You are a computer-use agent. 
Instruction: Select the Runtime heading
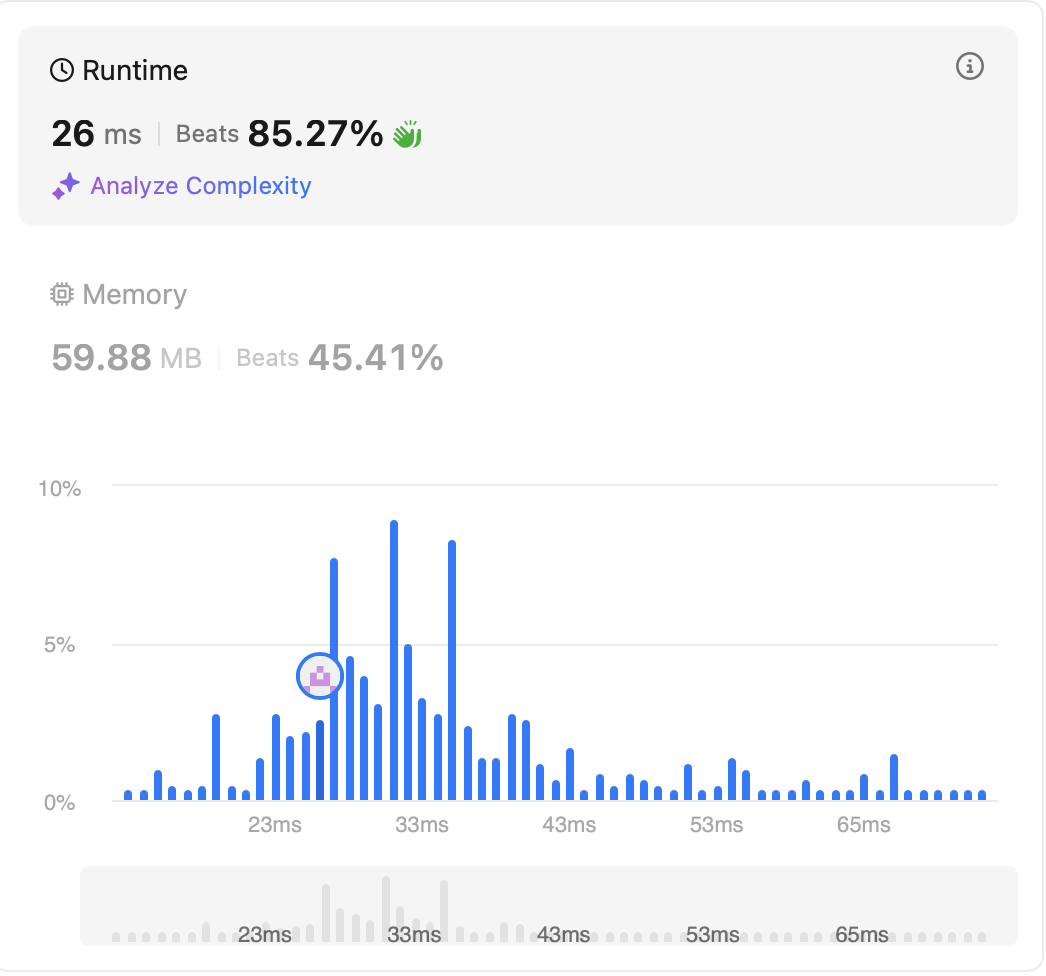tap(134, 71)
